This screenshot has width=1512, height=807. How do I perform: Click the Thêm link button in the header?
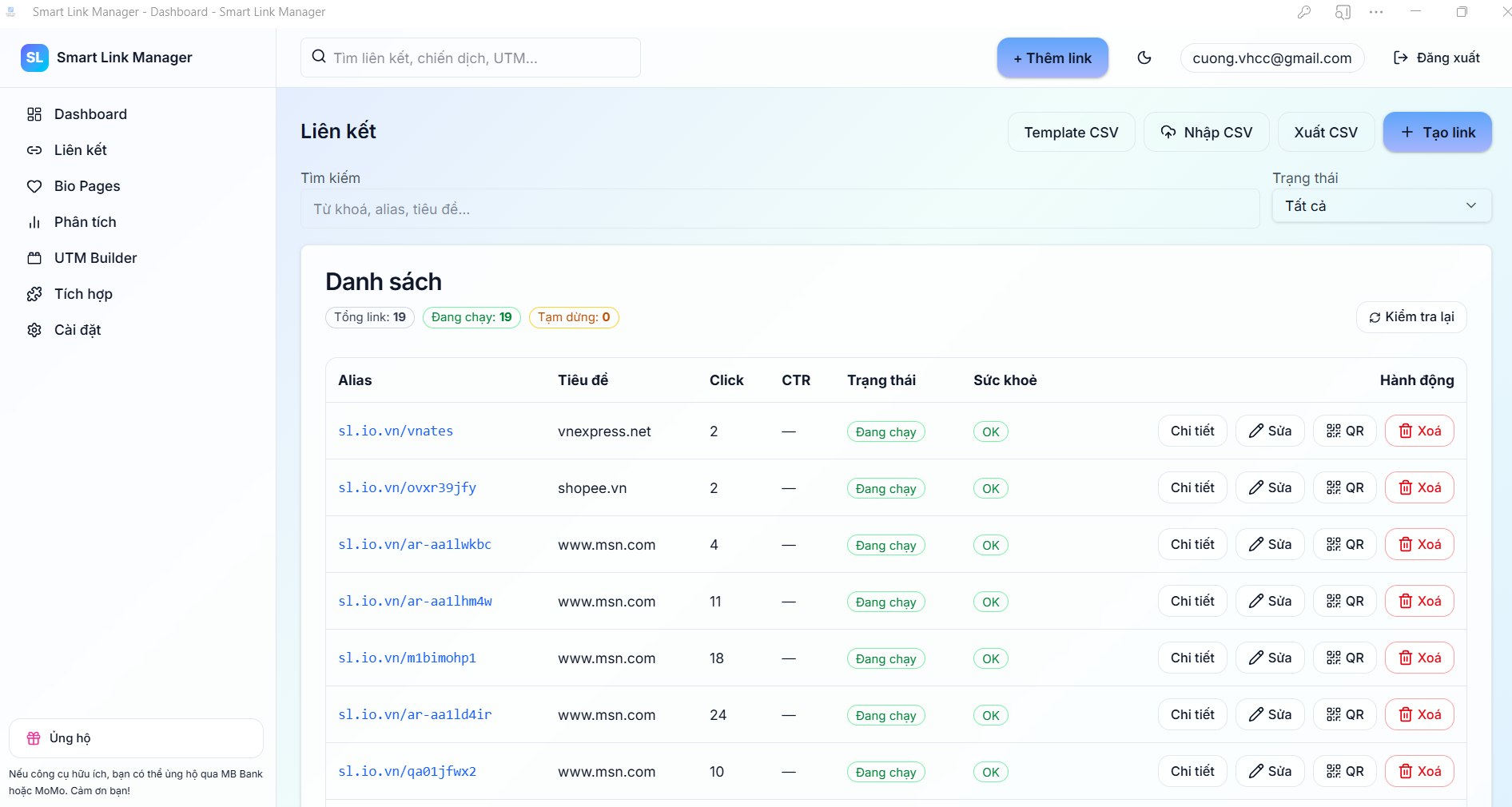coord(1052,58)
